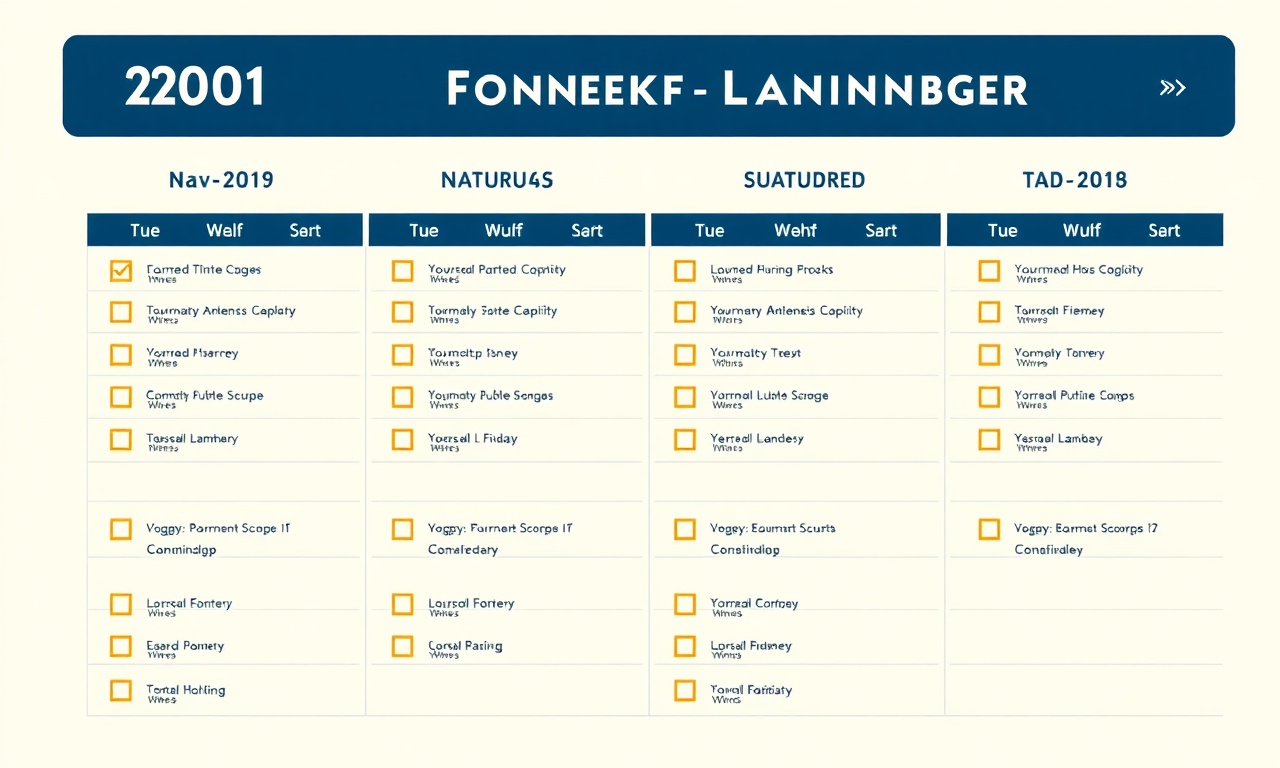1280x768 pixels.
Task: Switch to Wulf tab under NATURU4S
Action: click(x=503, y=230)
